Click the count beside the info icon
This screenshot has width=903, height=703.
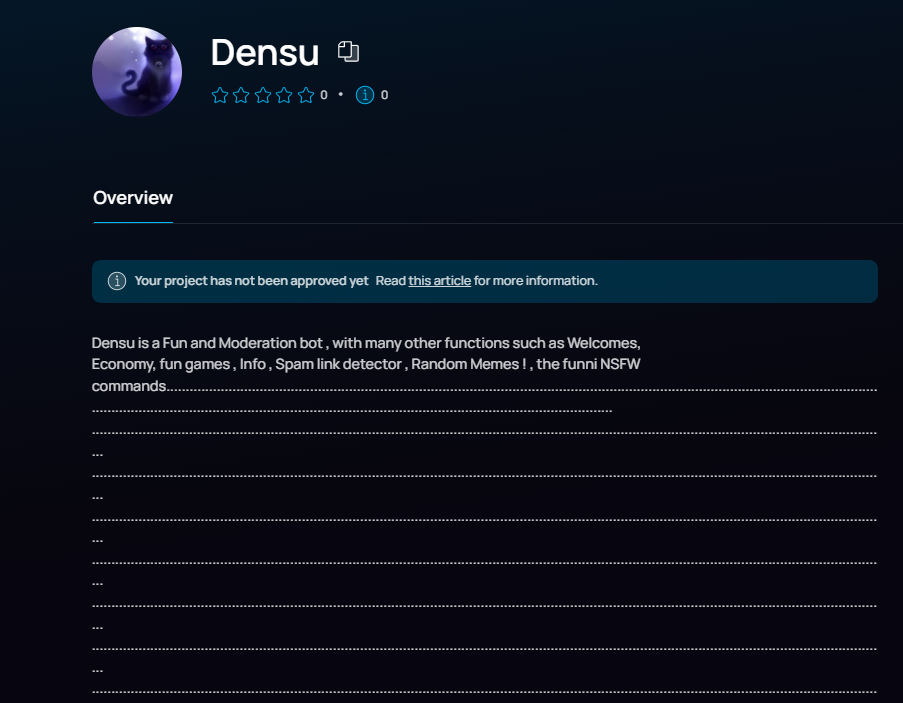click(x=384, y=95)
